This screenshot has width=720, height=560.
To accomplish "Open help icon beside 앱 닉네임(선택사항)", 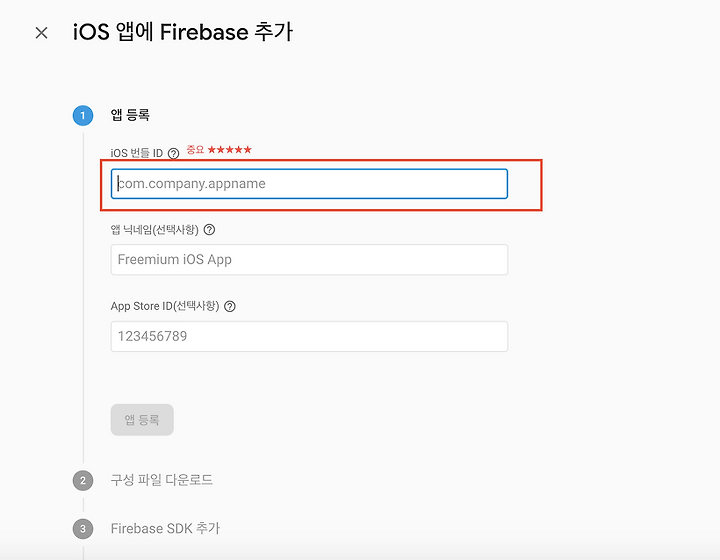I will 209,230.
